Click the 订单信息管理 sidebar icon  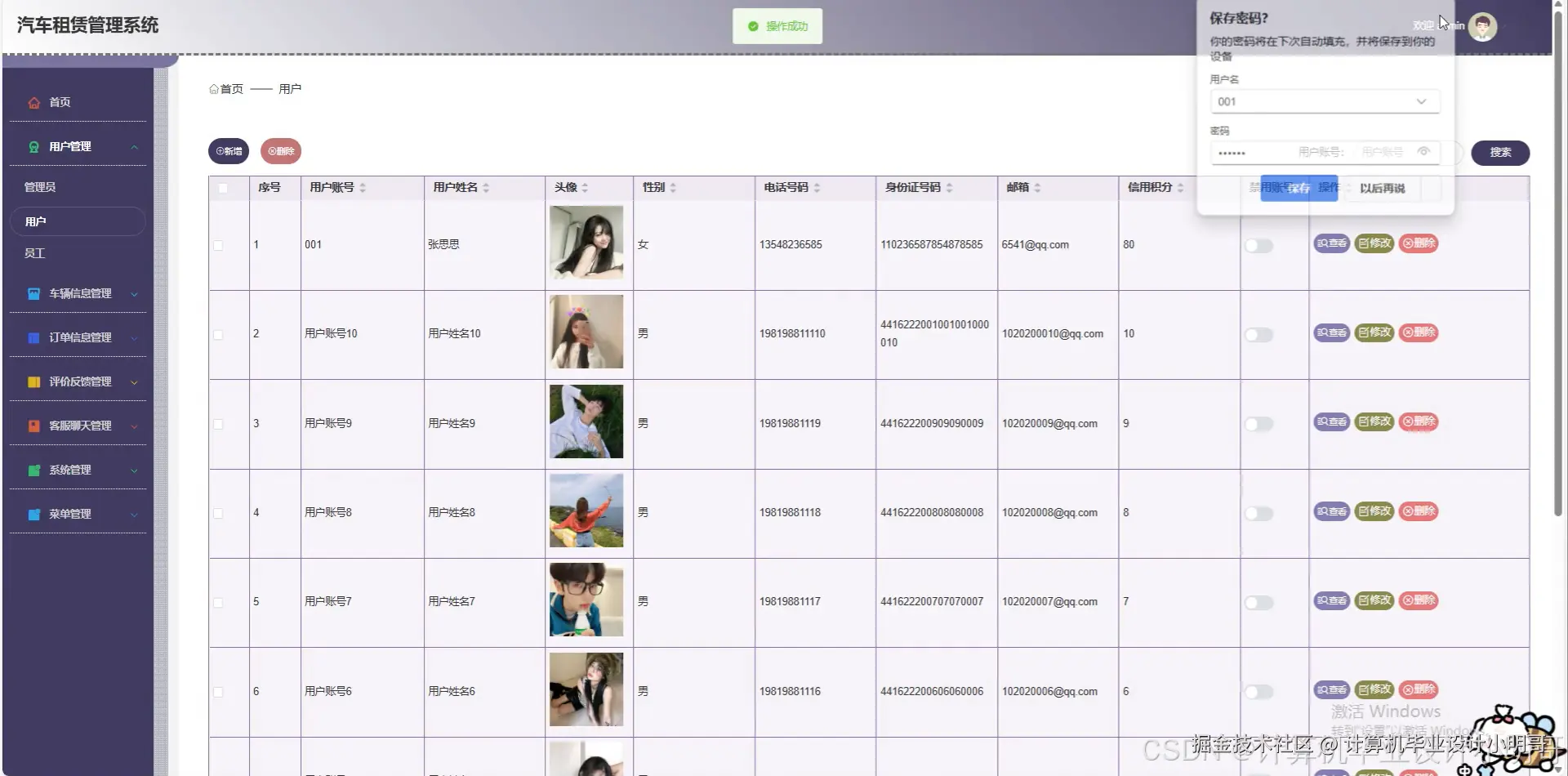(x=33, y=337)
